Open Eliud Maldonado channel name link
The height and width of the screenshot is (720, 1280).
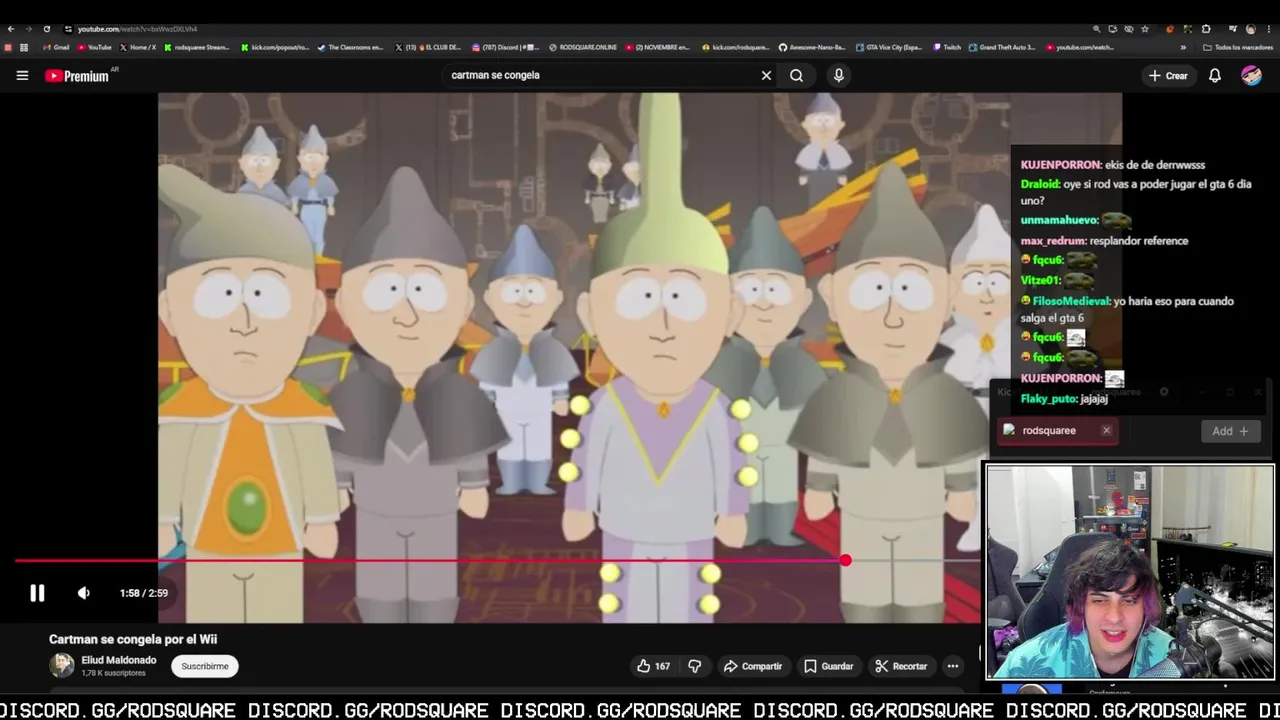click(119, 660)
